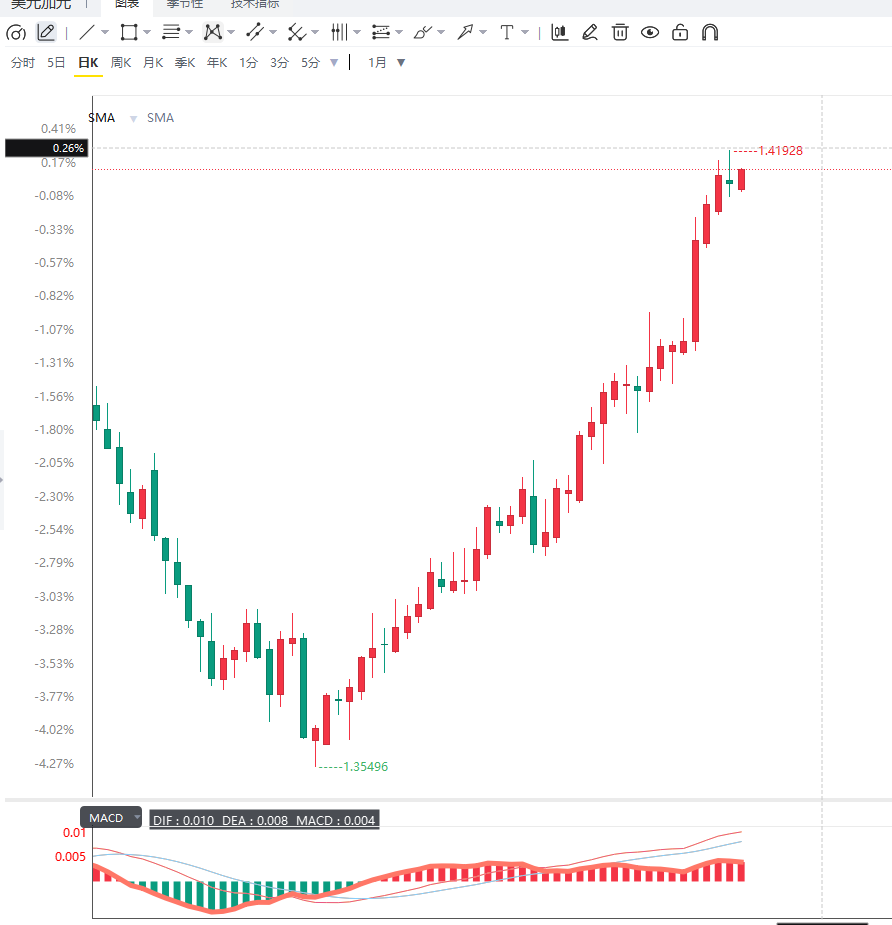Expand the channel line tool dropdown arrow

pos(273,32)
